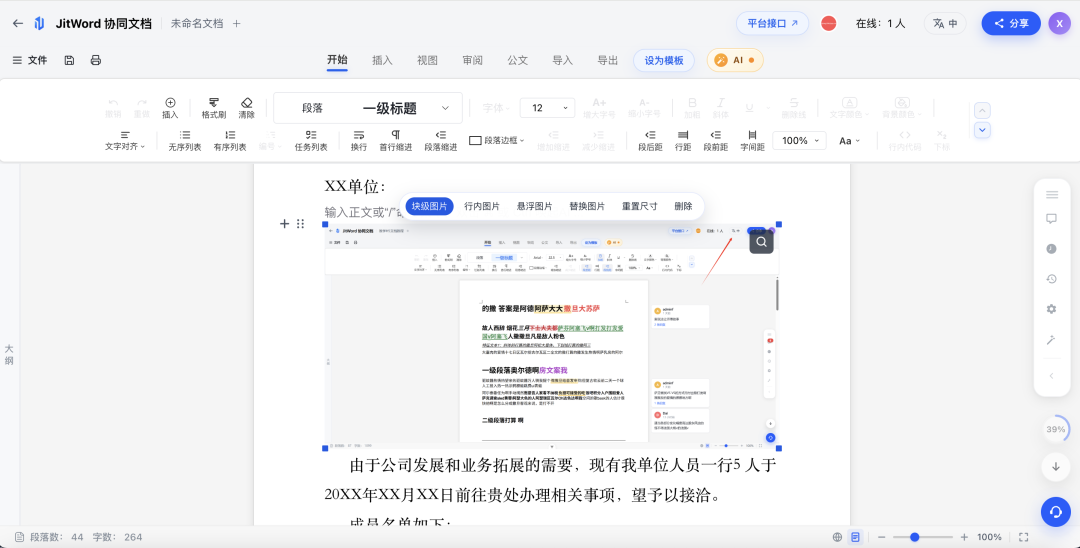Delete the image via 删除 button

683,206
